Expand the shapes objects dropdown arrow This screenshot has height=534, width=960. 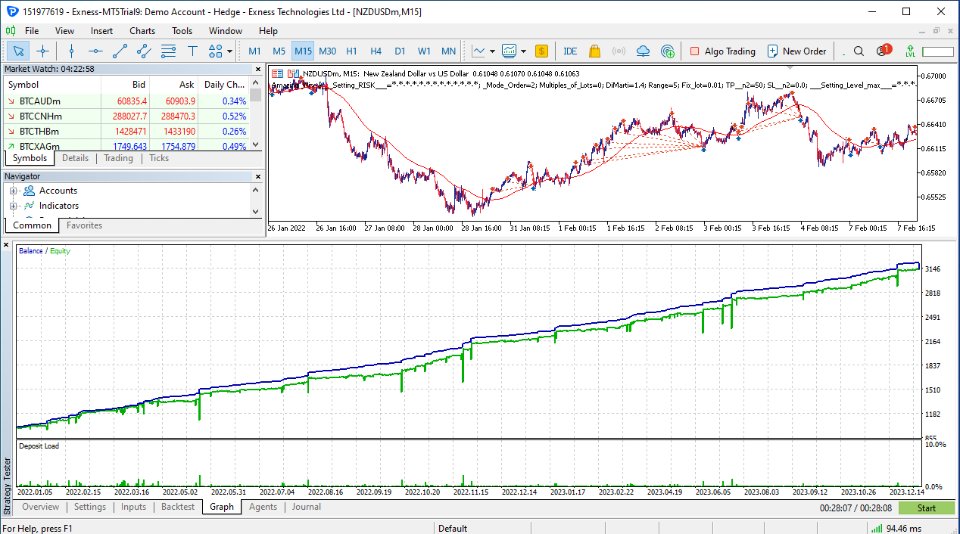[230, 51]
